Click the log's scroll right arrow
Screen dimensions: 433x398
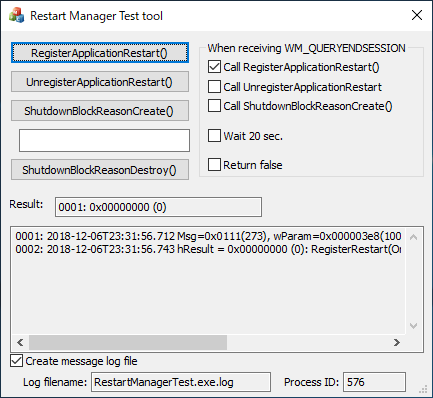pyautogui.click(x=397, y=342)
